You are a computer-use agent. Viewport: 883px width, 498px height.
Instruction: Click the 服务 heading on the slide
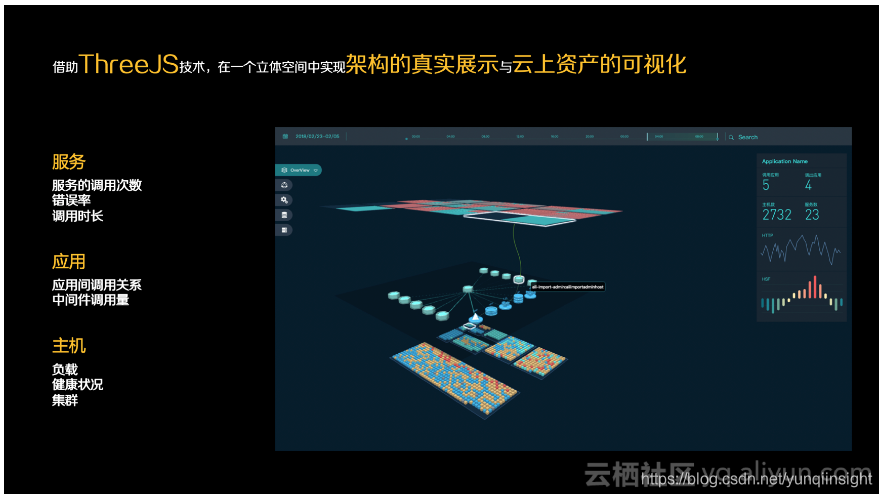pyautogui.click(x=69, y=162)
